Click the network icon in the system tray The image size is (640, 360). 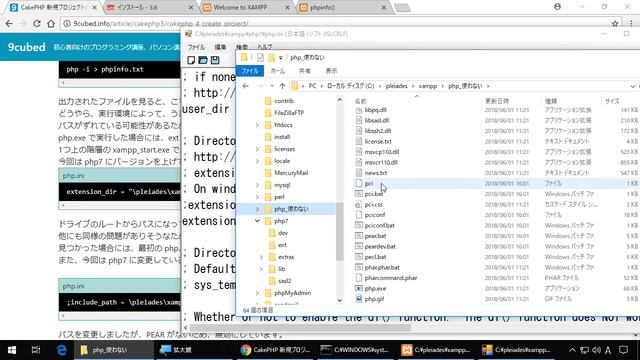click(584, 350)
